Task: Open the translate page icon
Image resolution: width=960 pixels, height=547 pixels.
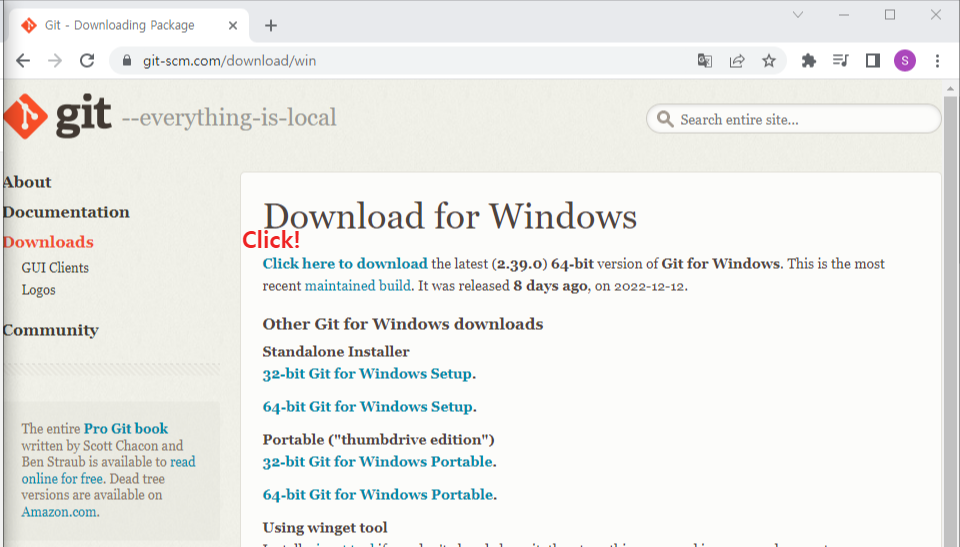Action: pyautogui.click(x=705, y=61)
